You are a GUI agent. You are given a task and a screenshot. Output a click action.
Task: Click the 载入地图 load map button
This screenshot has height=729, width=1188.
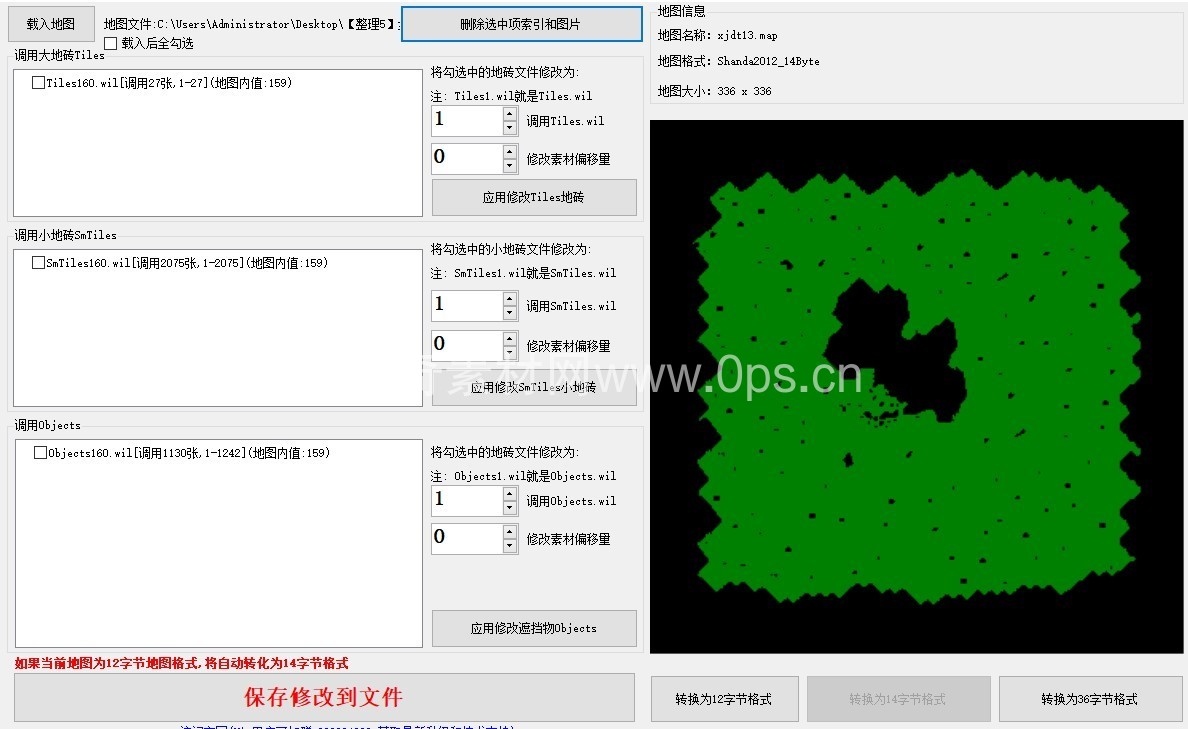(x=50, y=24)
